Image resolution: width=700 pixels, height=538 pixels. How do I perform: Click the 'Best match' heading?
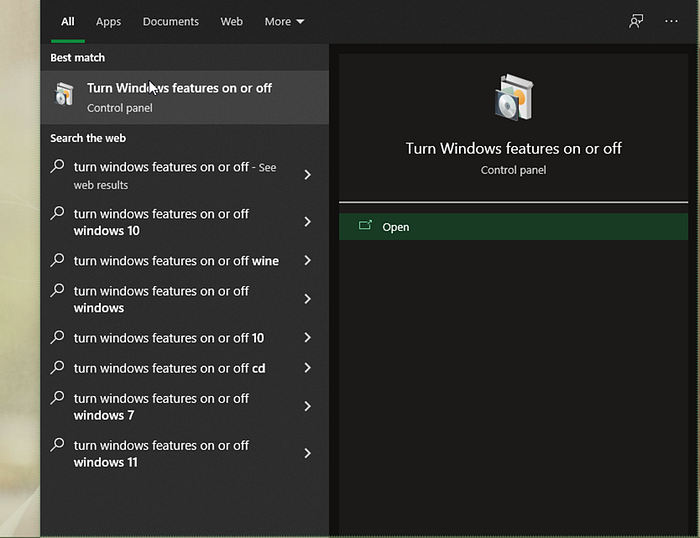click(78, 58)
